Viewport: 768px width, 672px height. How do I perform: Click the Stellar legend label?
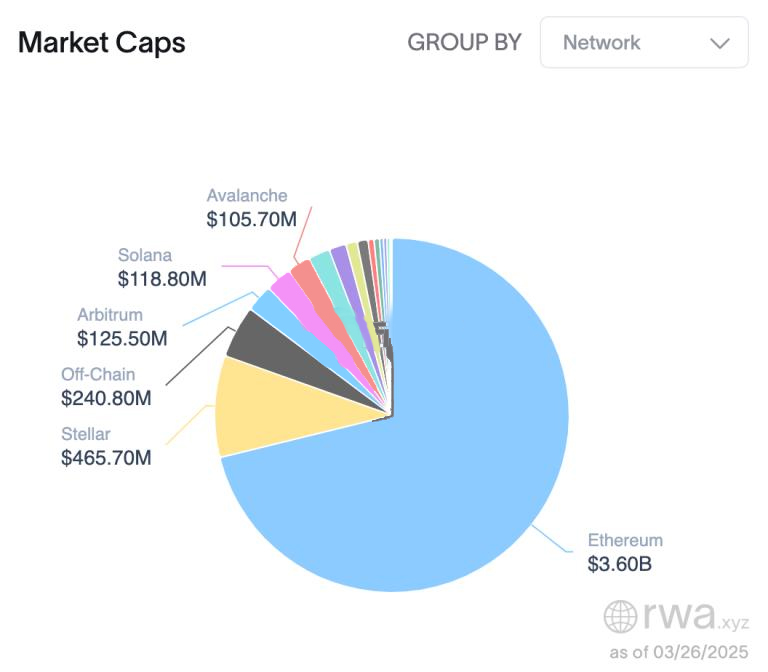pyautogui.click(x=85, y=434)
